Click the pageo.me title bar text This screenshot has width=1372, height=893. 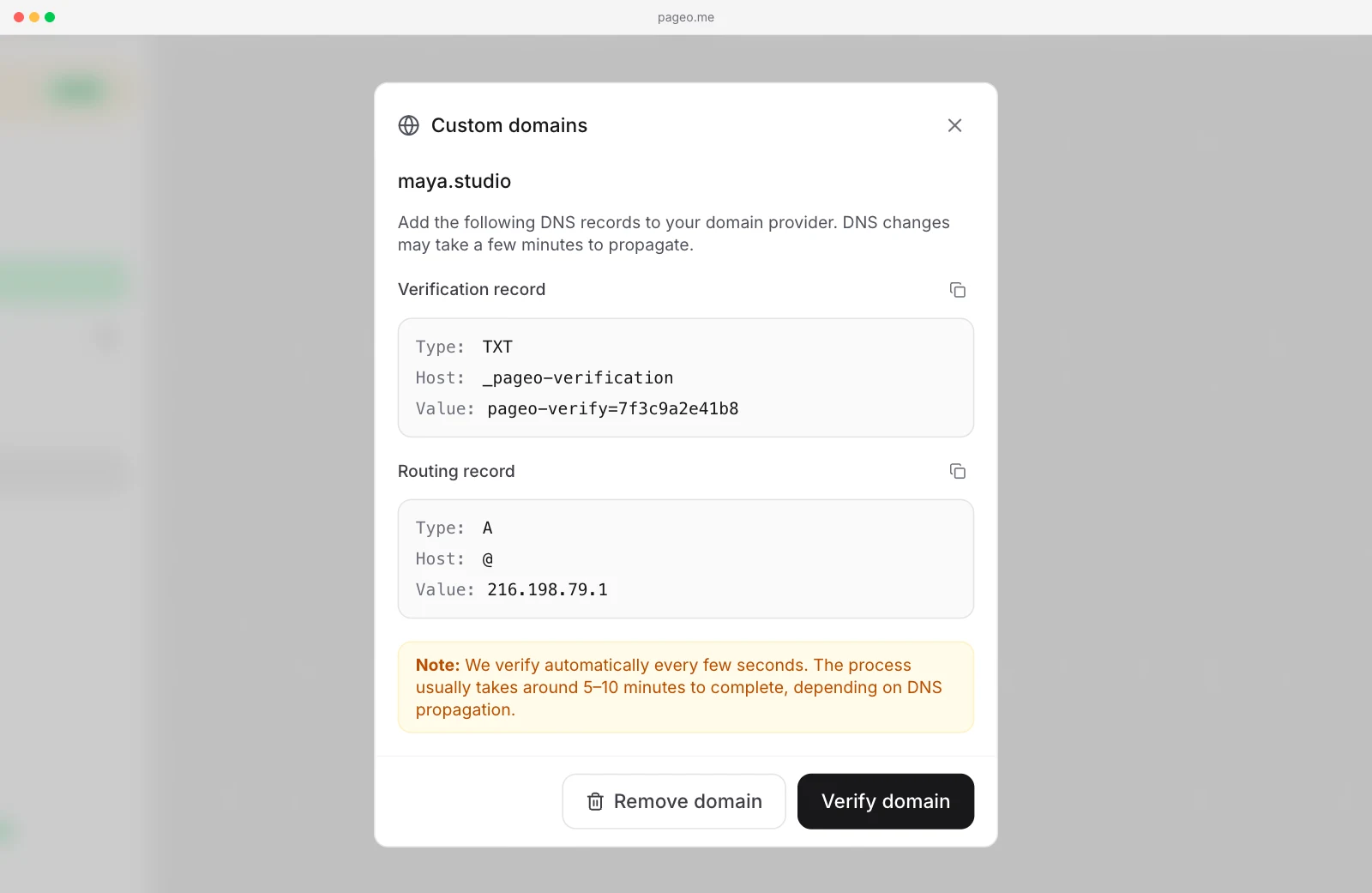click(686, 17)
